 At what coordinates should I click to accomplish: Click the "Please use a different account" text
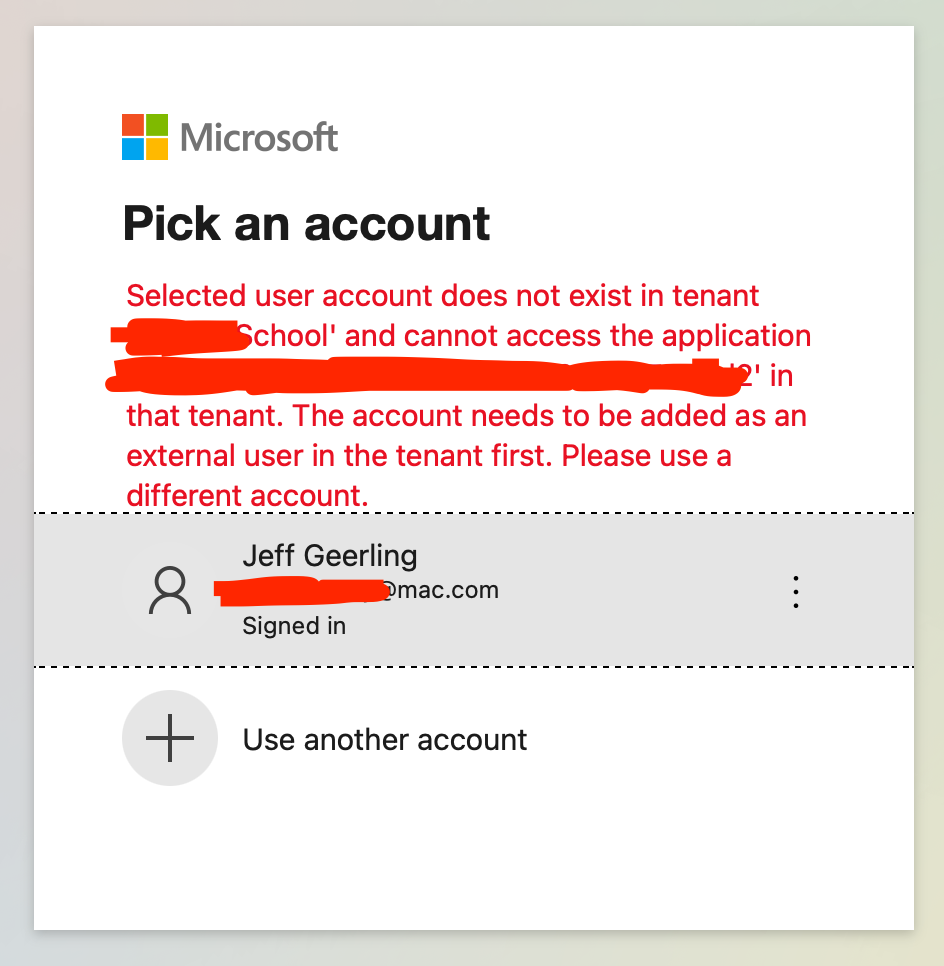(x=429, y=476)
